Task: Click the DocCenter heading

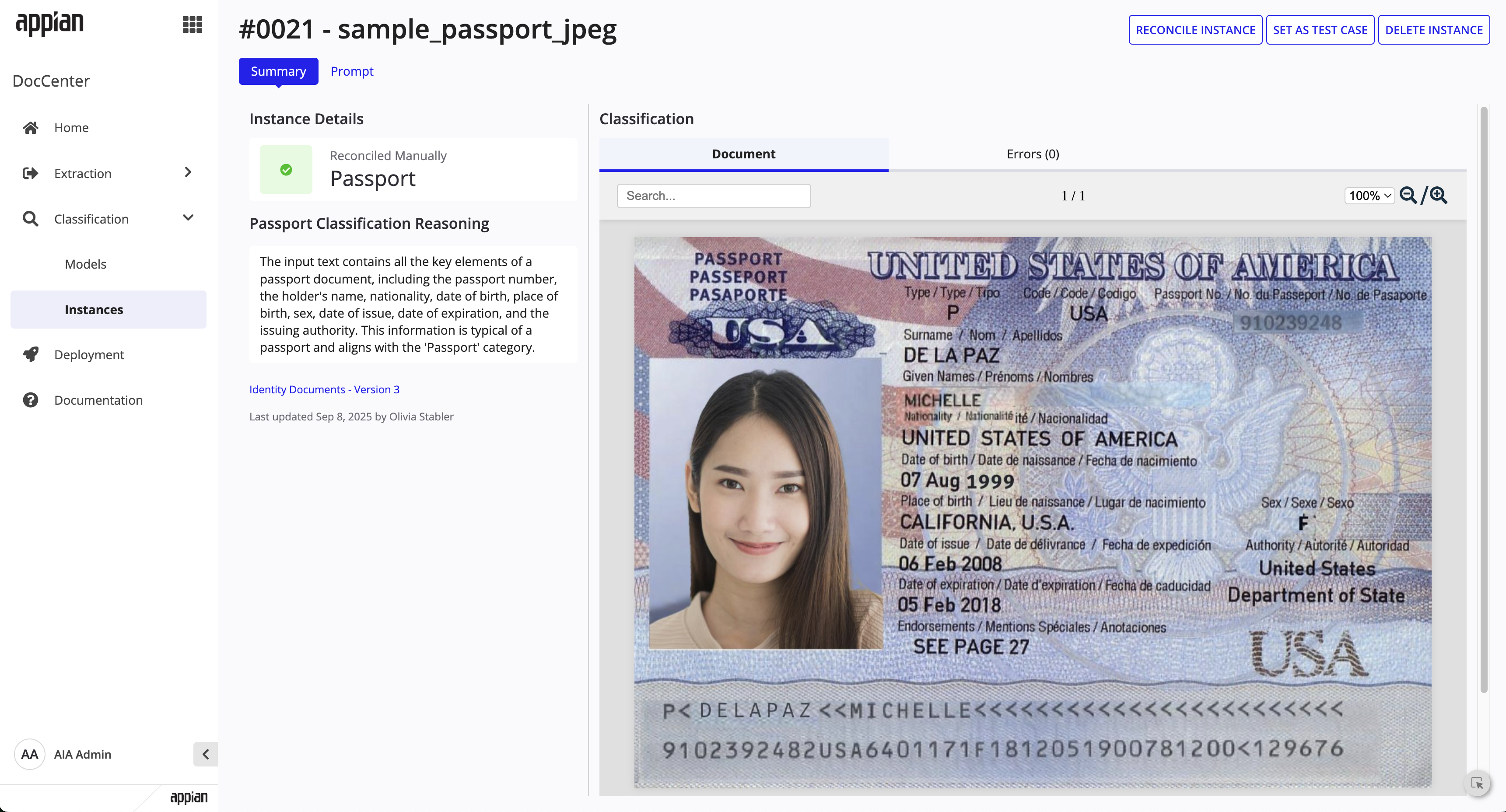Action: click(x=51, y=80)
